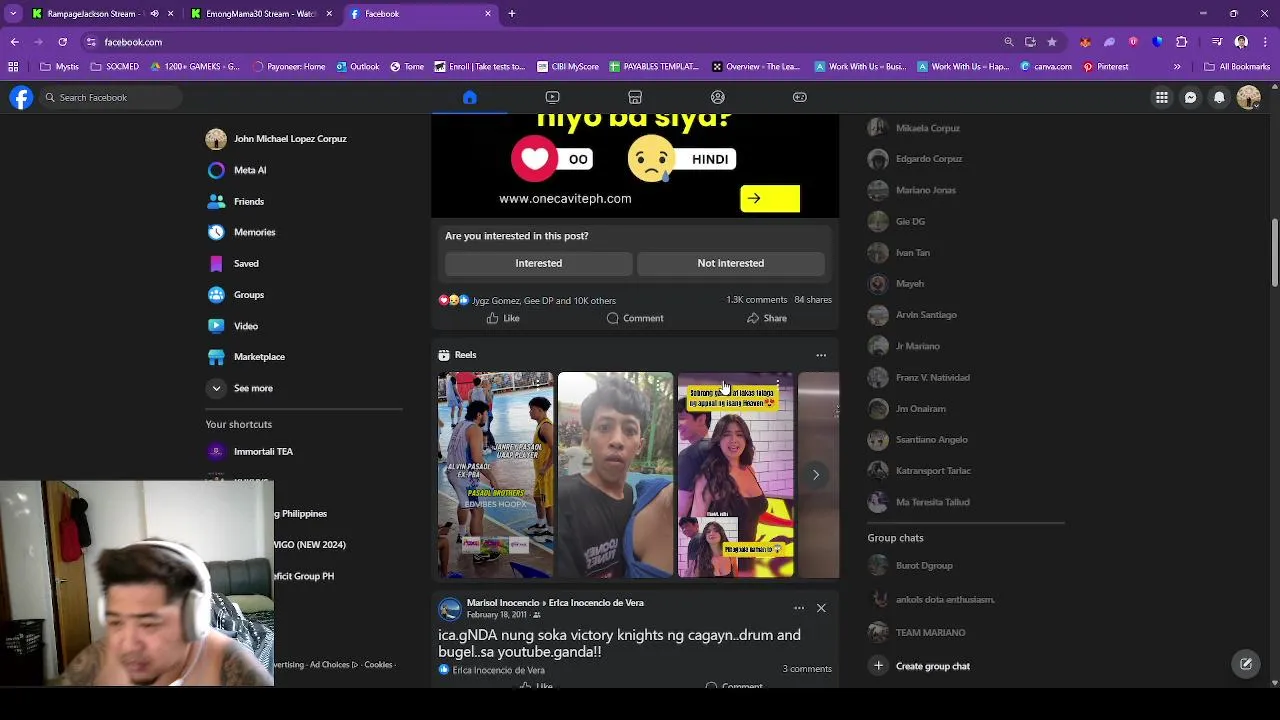
Task: Bookmark this page star icon
Action: (x=1052, y=42)
